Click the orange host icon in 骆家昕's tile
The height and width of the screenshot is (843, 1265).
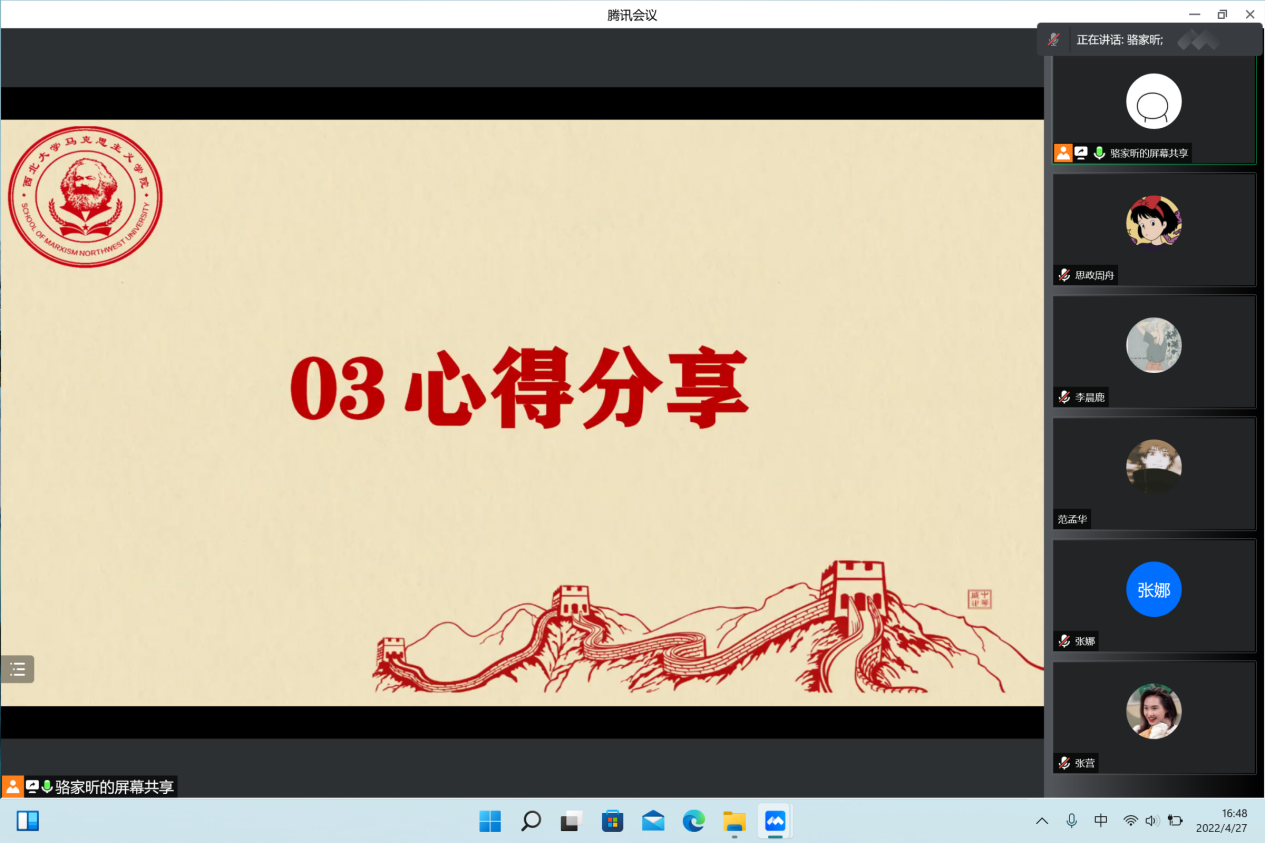1063,153
